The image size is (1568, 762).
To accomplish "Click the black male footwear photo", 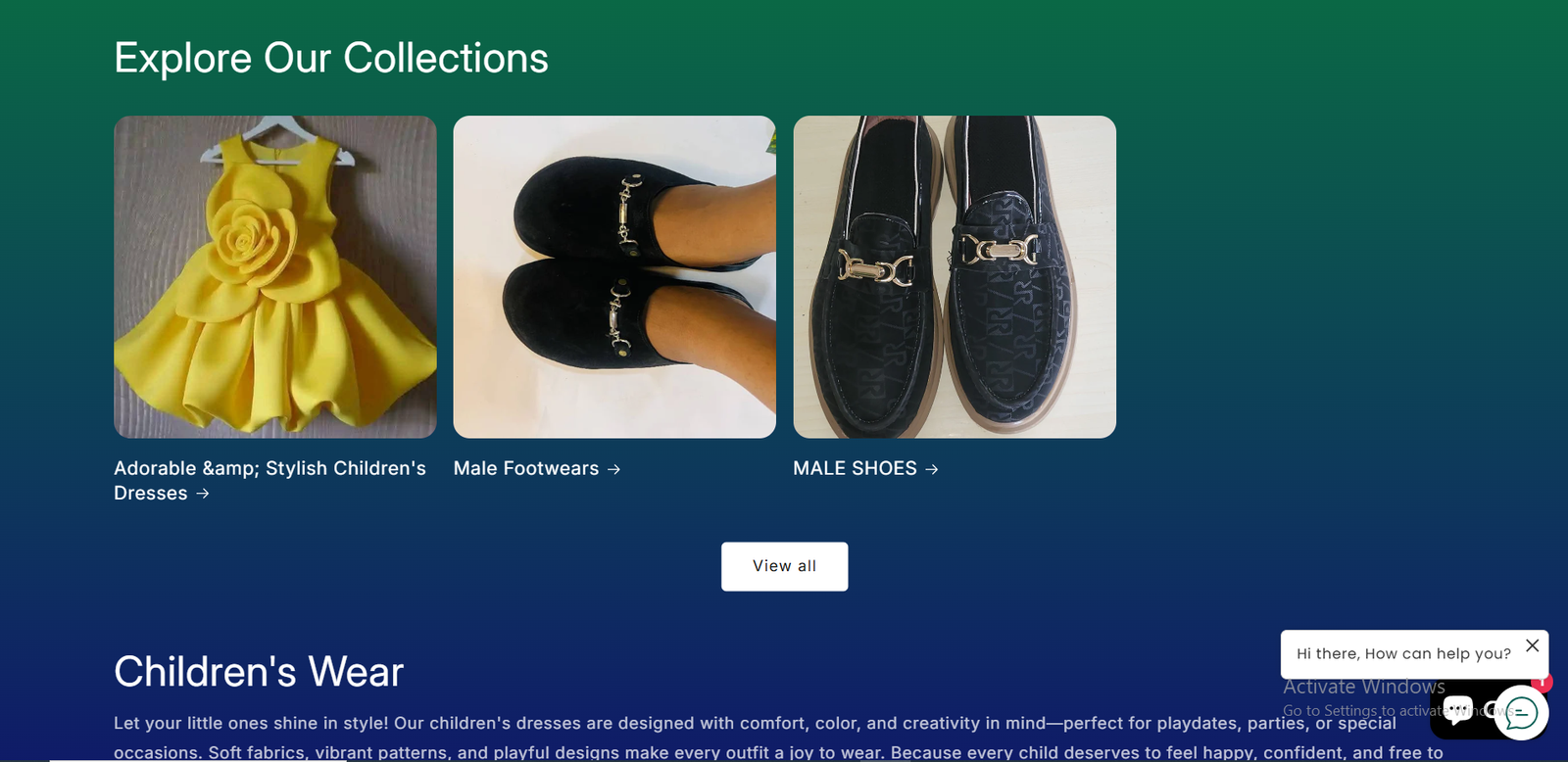I will click(x=614, y=275).
